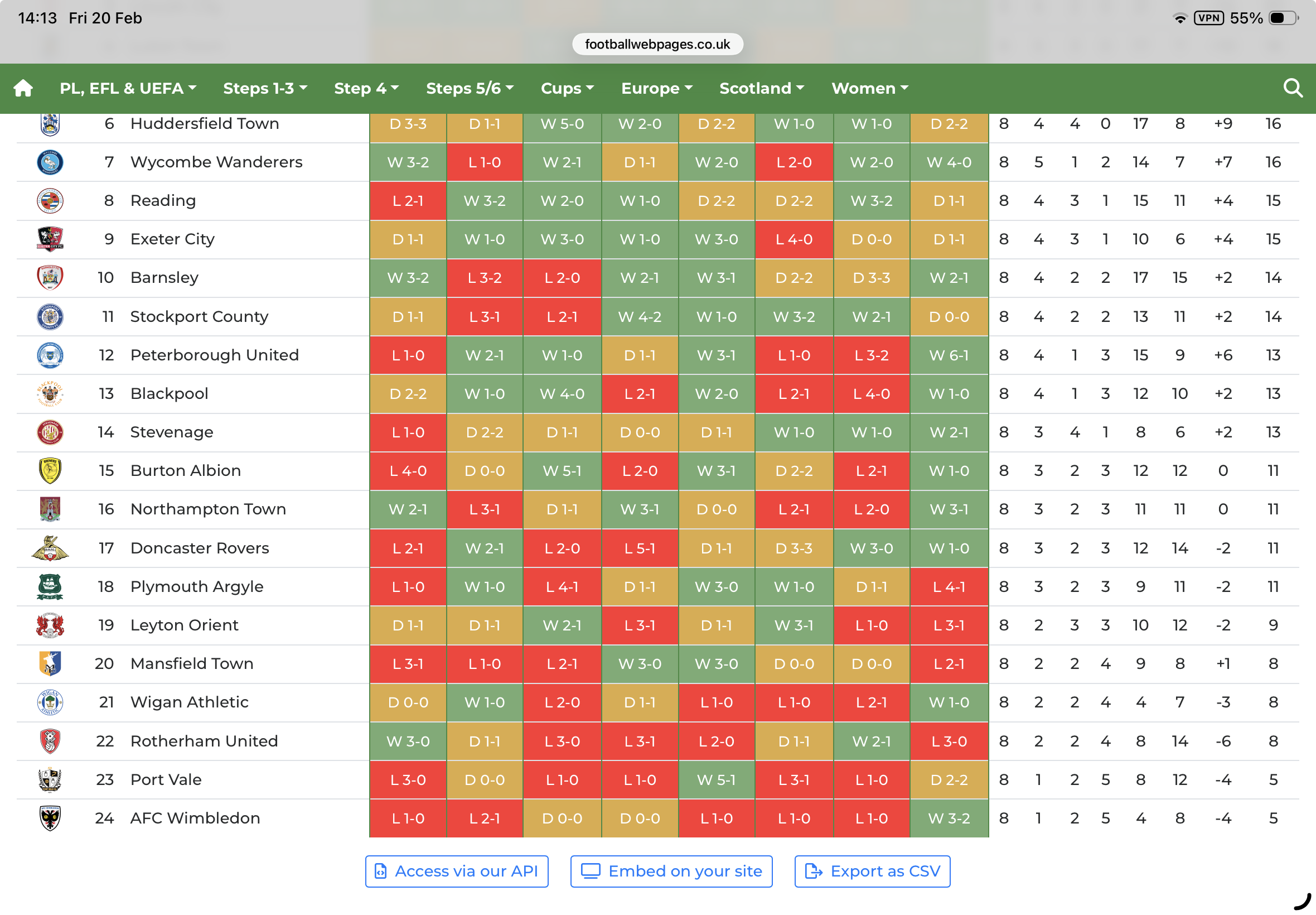Open the Mansfield Town club crest
Image resolution: width=1316 pixels, height=915 pixels.
click(x=50, y=663)
